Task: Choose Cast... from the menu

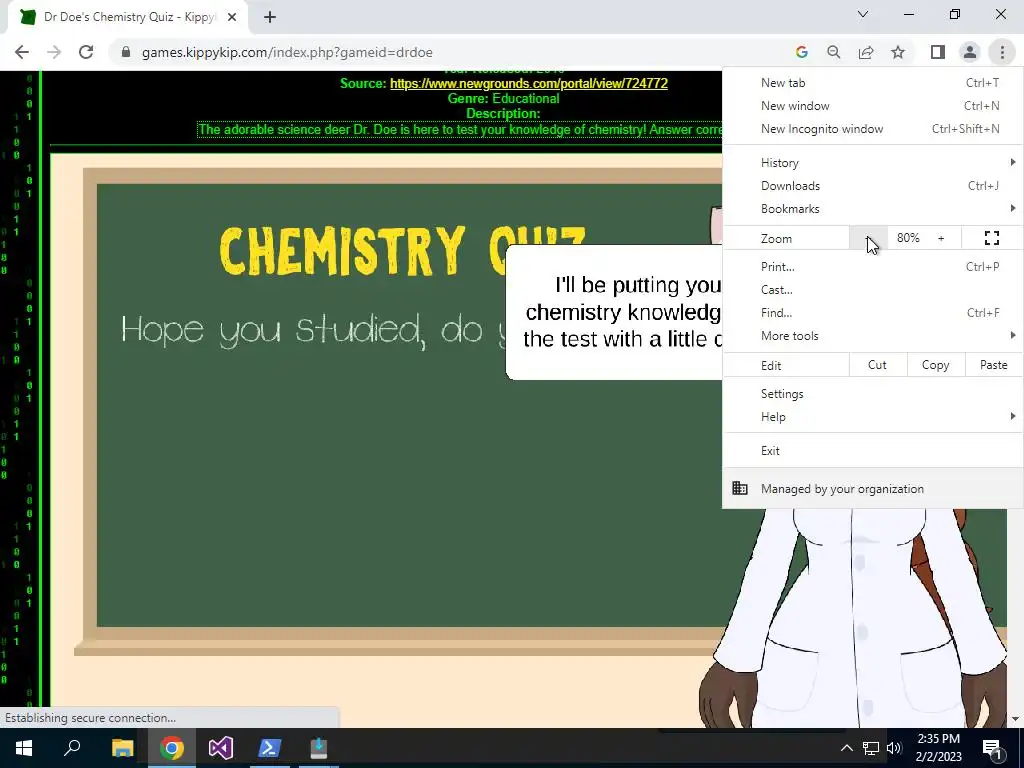Action: tap(872, 289)
